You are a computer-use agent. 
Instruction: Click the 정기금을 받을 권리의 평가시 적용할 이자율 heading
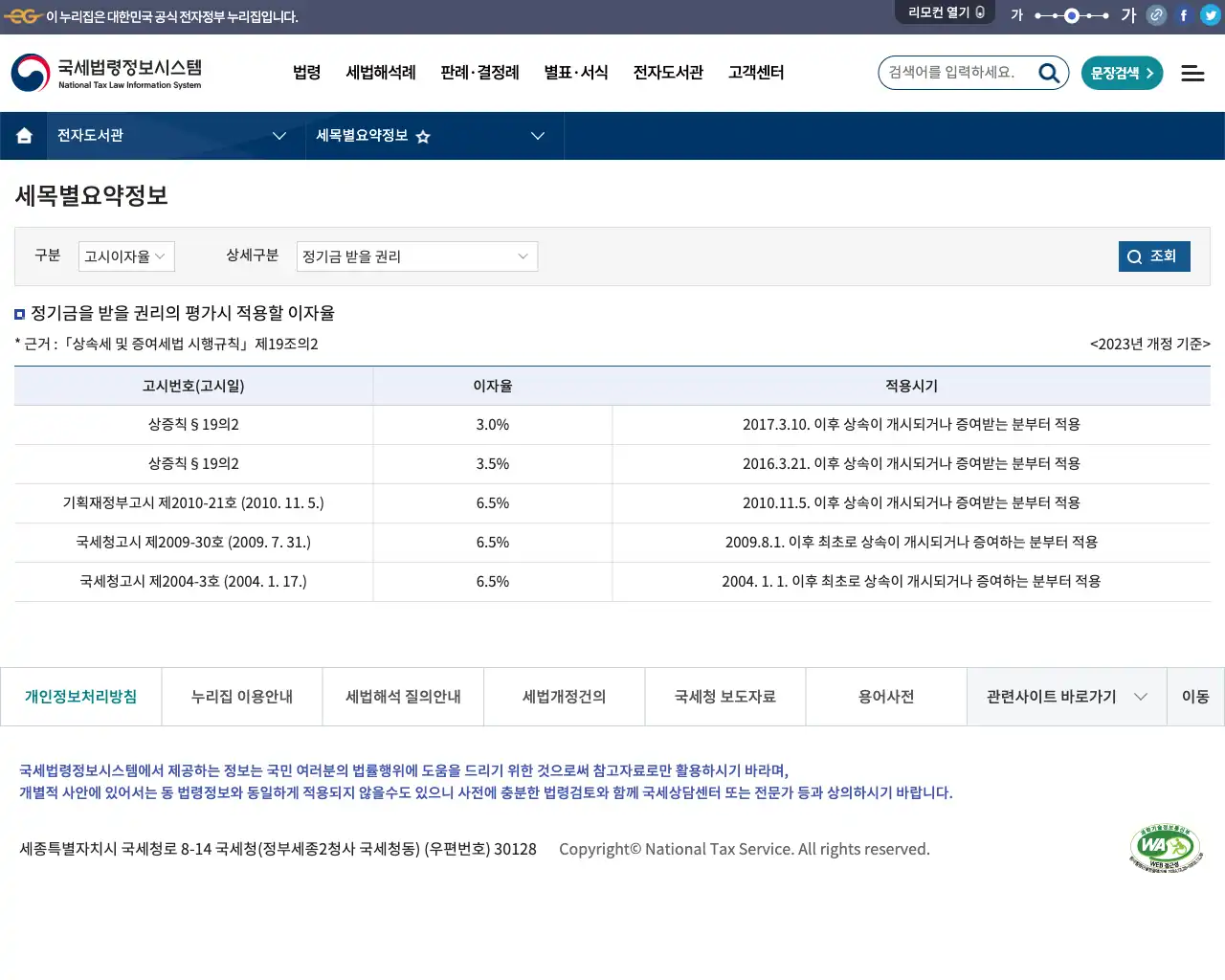click(183, 314)
